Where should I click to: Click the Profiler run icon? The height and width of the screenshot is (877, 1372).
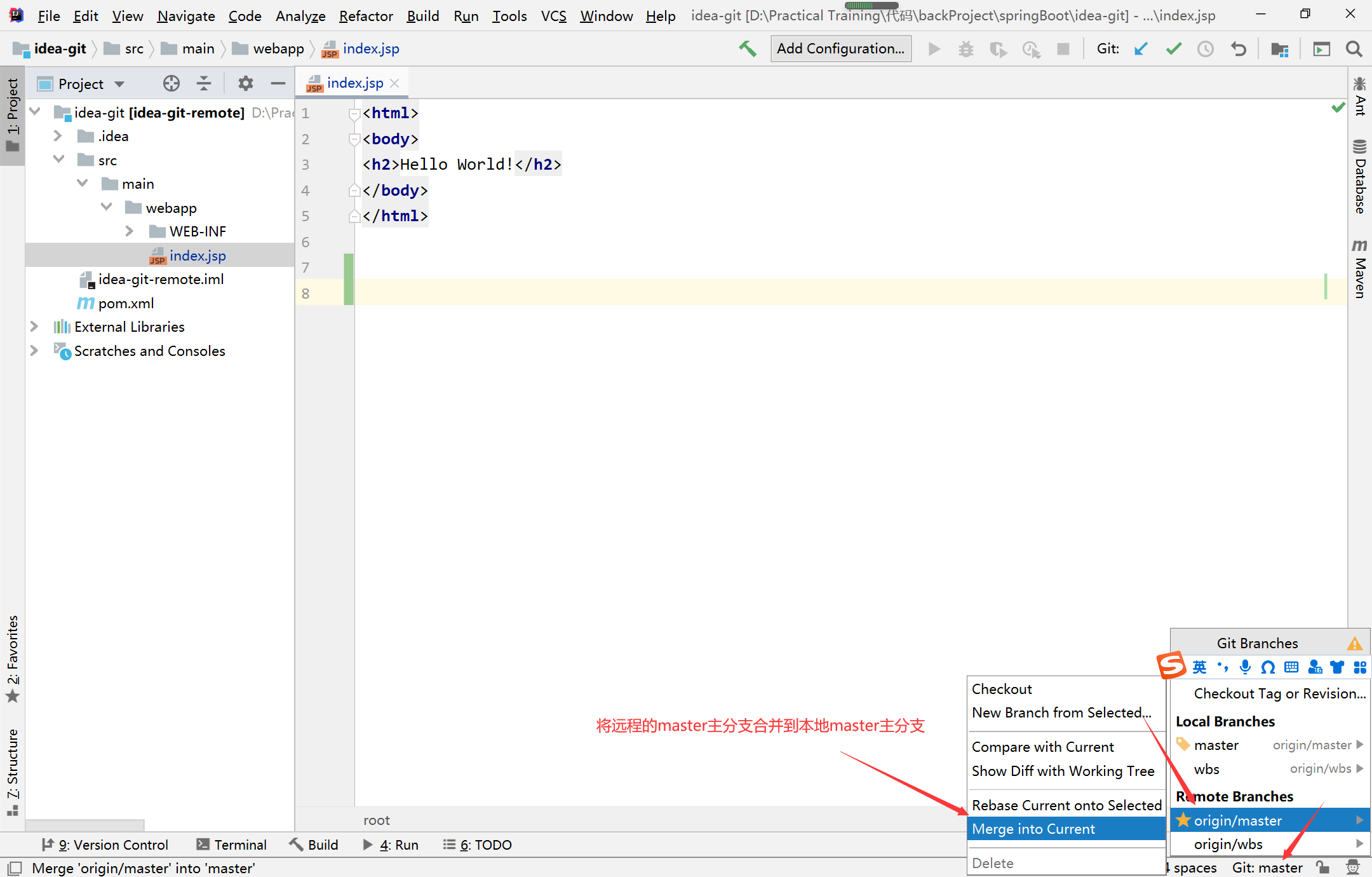(x=1031, y=49)
